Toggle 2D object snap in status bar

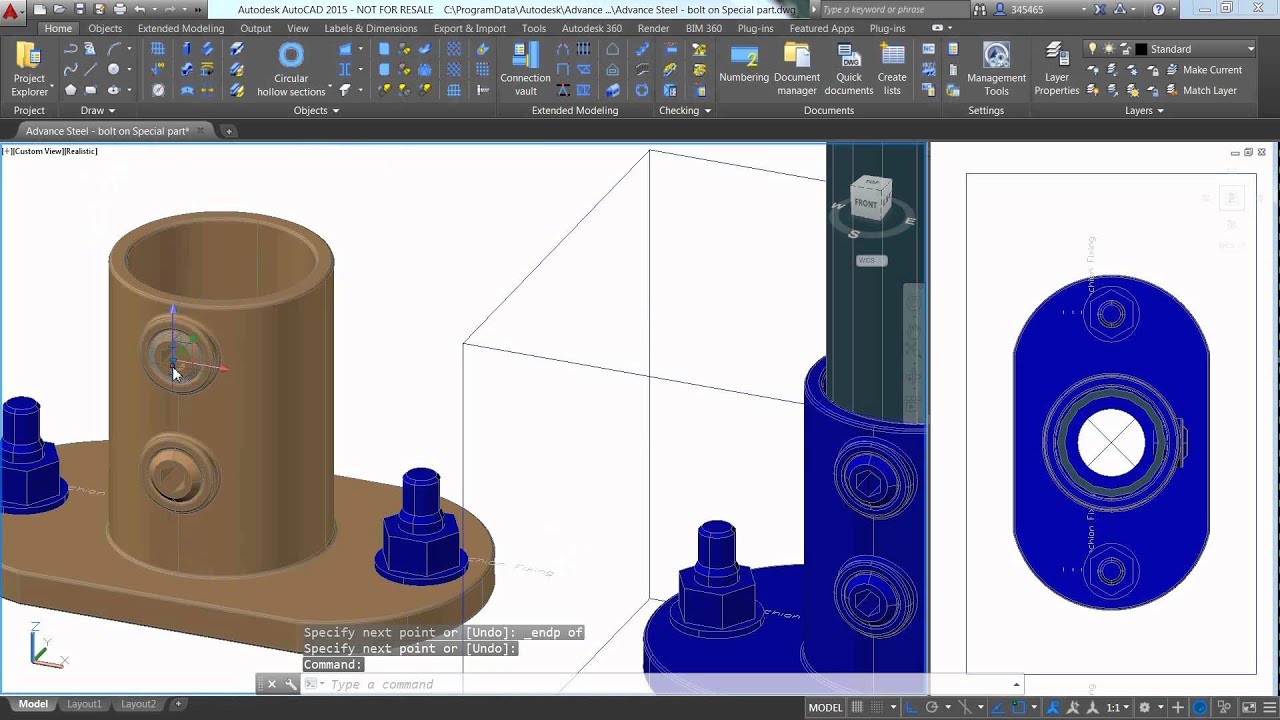[x=1018, y=707]
